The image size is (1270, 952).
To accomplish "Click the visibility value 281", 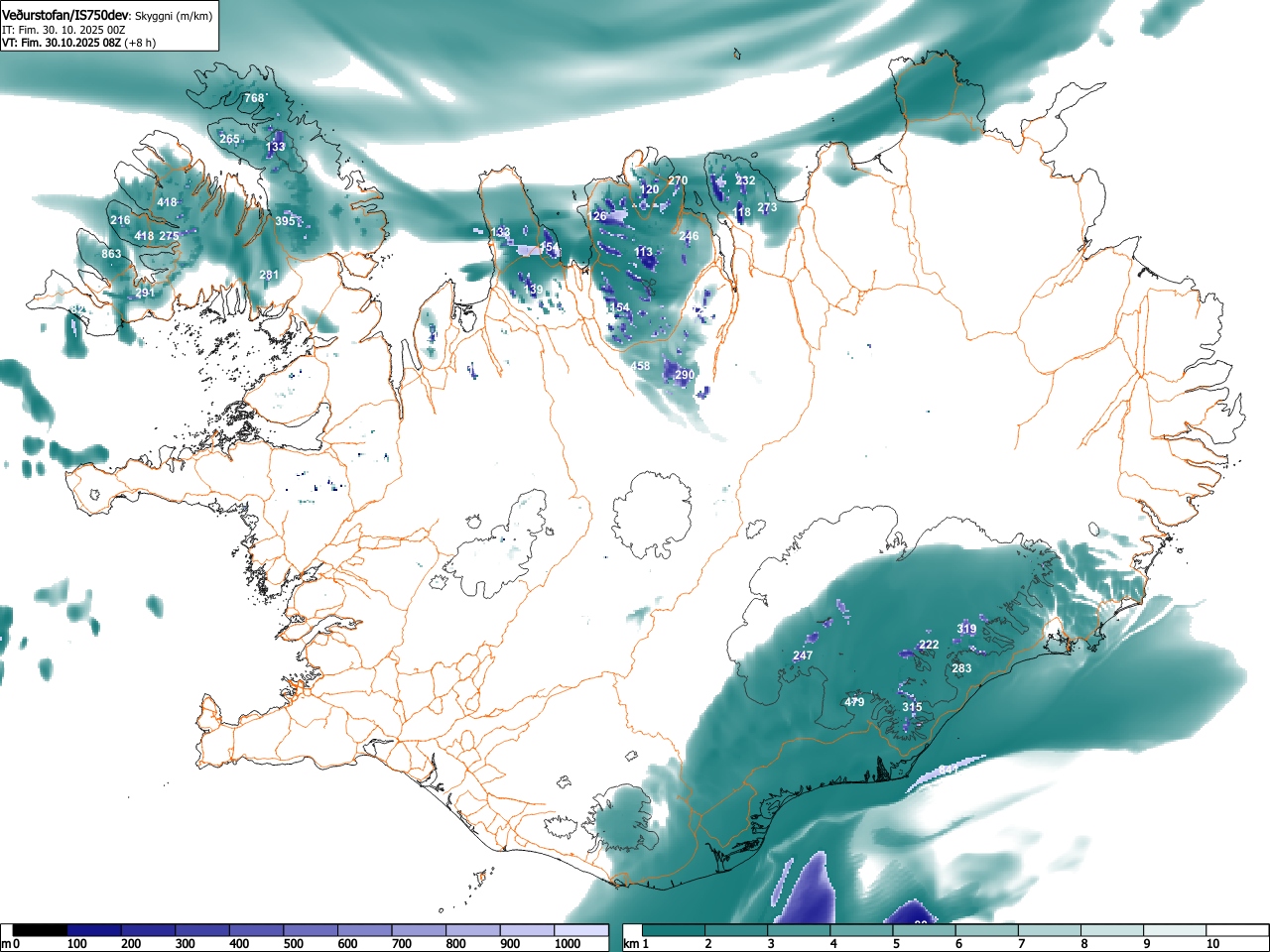I will click(x=269, y=275).
